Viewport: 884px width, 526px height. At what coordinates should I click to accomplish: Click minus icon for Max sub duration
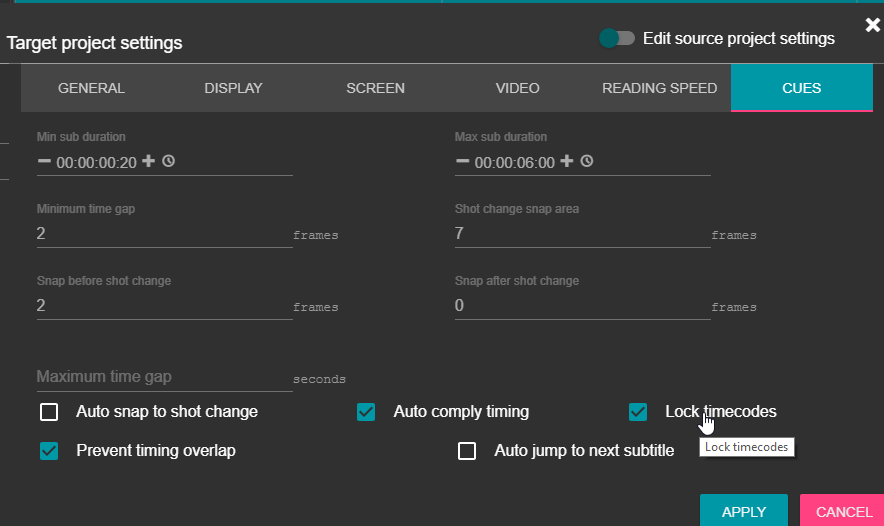(462, 161)
